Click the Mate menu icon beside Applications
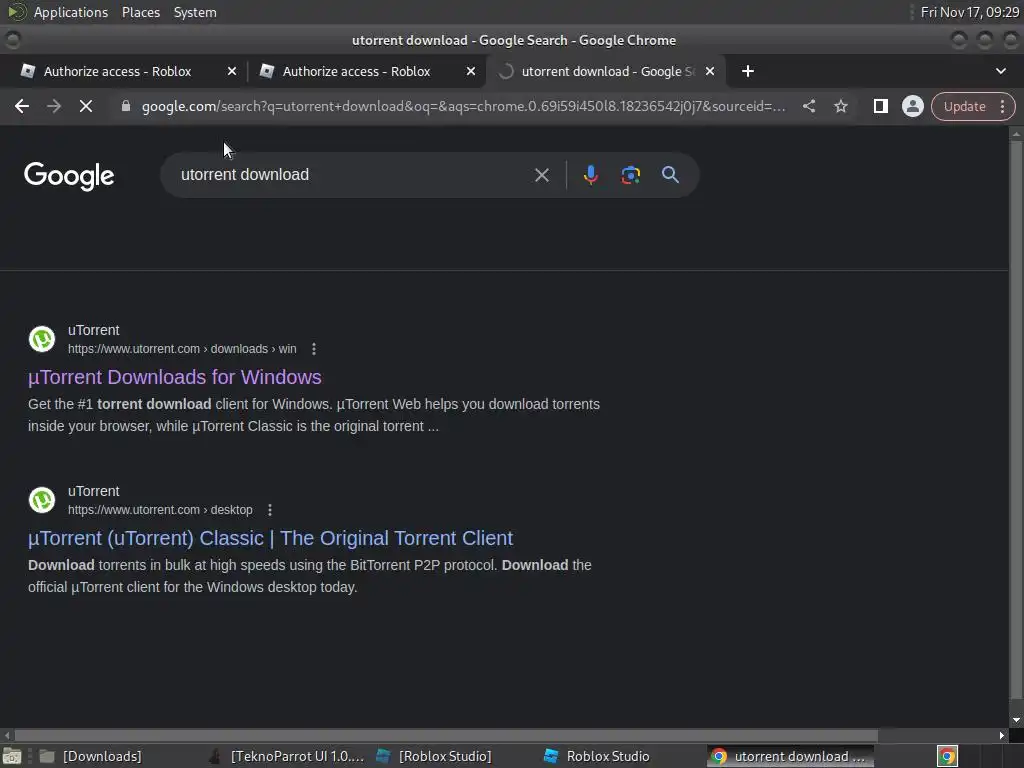This screenshot has width=1024, height=768. pos(16,12)
